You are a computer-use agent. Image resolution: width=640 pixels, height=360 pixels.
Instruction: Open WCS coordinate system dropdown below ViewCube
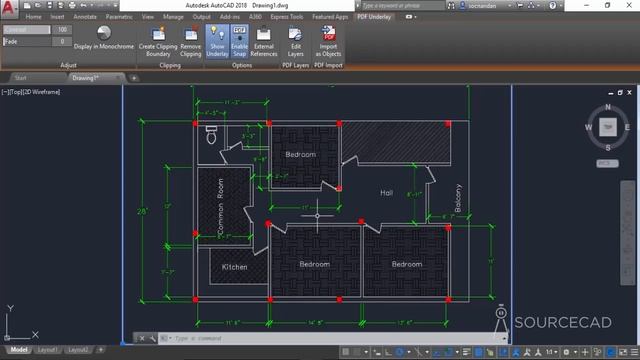(608, 163)
